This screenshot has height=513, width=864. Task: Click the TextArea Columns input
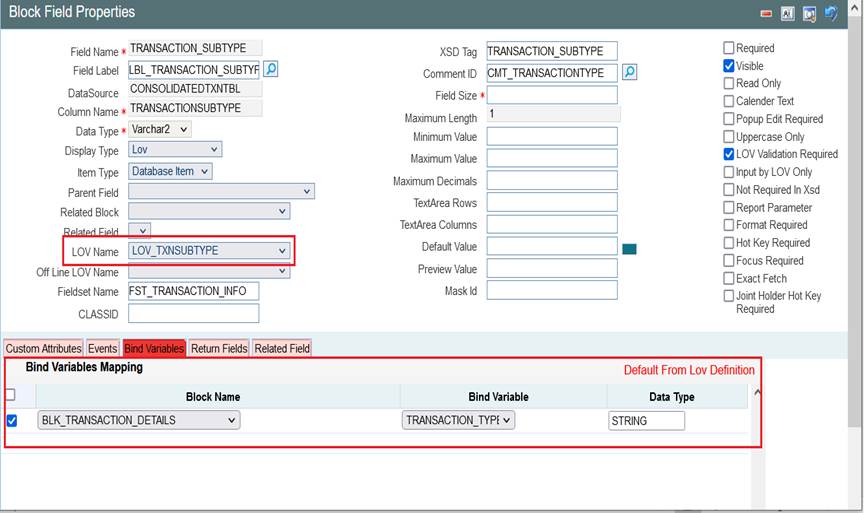tap(552, 224)
